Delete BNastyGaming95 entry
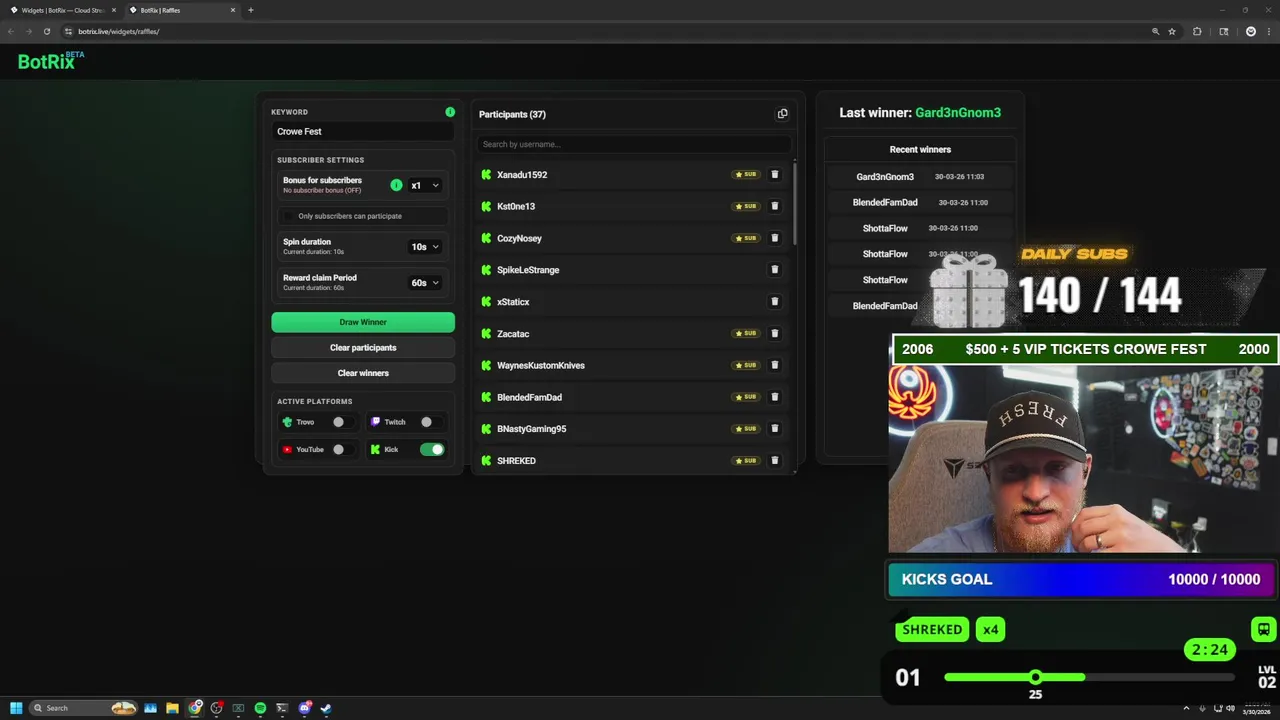 click(x=774, y=428)
